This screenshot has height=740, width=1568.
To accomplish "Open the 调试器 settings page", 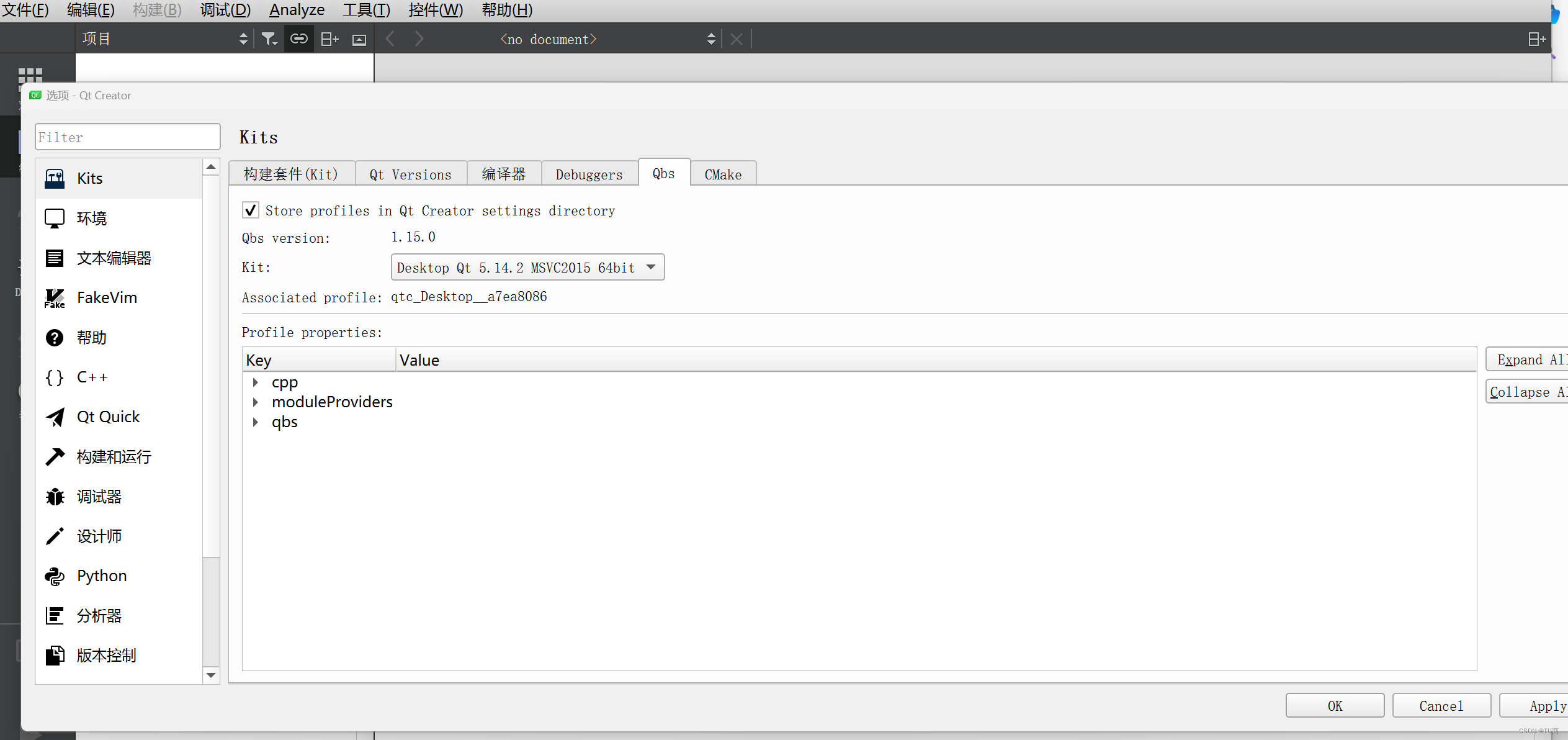I will tap(99, 496).
